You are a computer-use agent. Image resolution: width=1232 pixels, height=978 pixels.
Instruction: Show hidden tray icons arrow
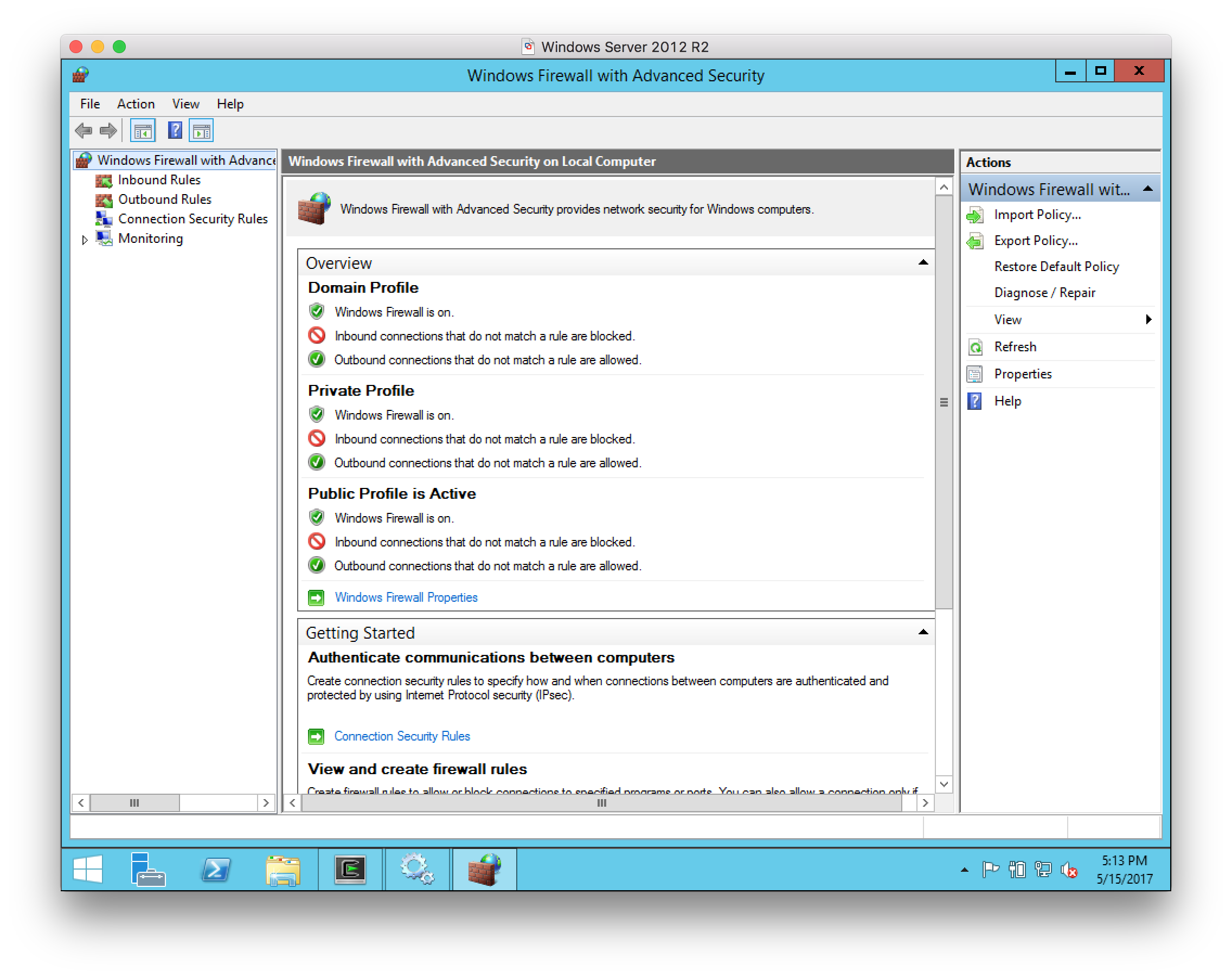[x=965, y=870]
